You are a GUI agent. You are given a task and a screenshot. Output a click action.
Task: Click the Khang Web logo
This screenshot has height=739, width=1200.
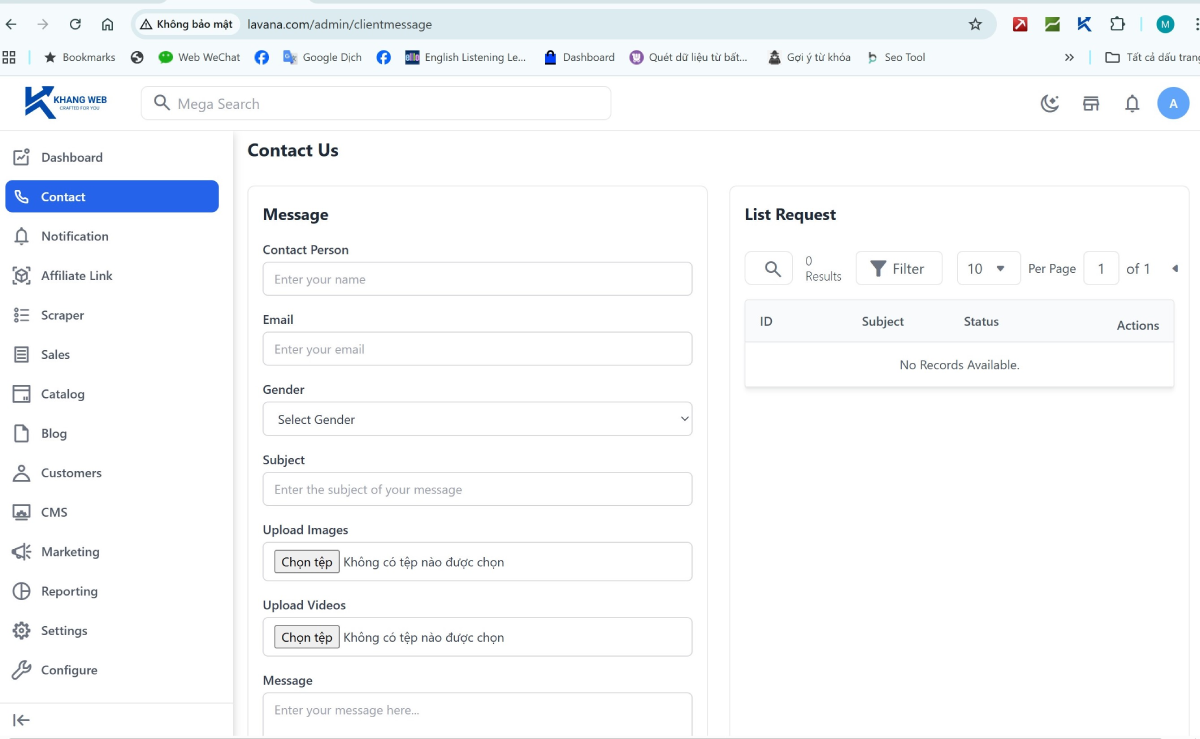tap(66, 102)
